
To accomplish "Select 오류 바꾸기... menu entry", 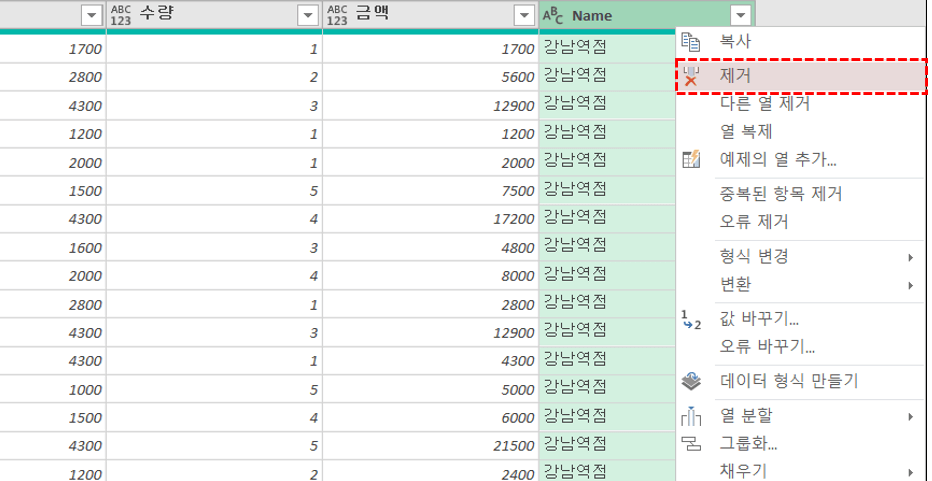I will [767, 347].
